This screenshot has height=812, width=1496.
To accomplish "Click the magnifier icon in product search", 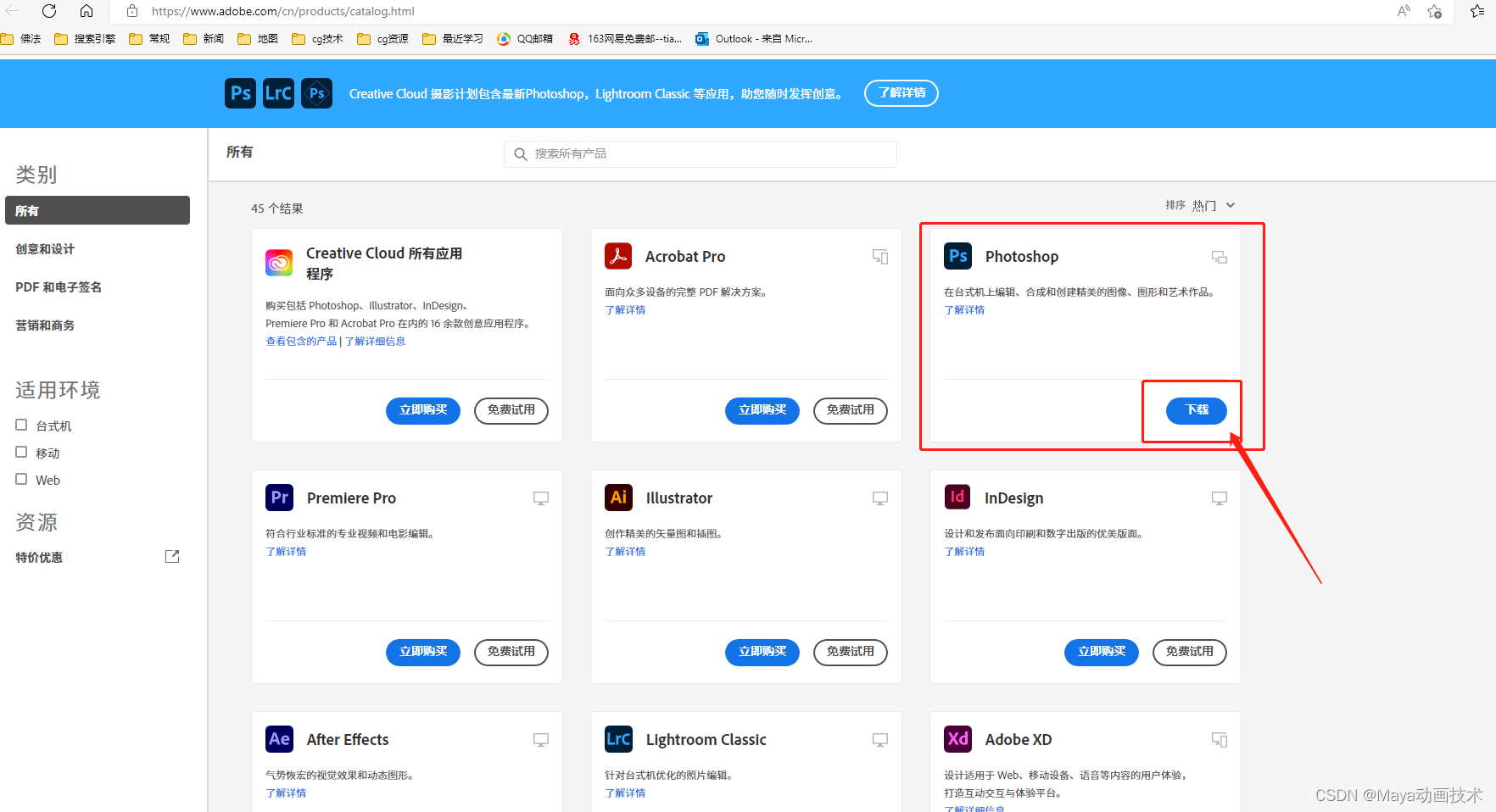I will pos(521,154).
